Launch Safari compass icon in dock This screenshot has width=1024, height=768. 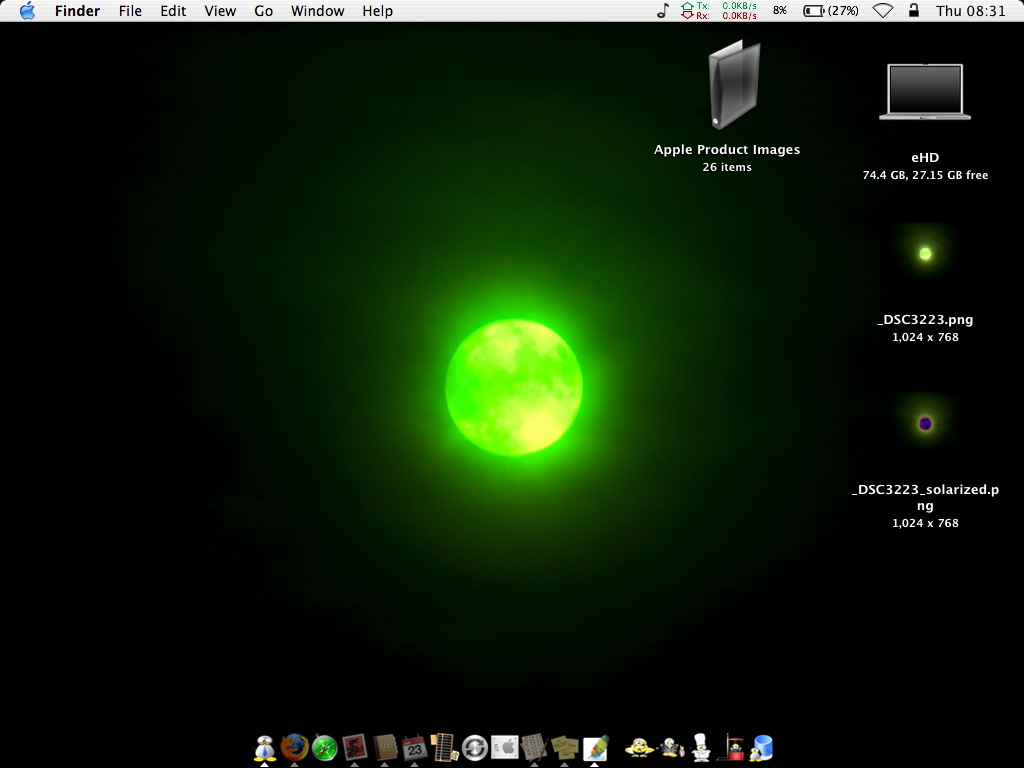pos(324,747)
